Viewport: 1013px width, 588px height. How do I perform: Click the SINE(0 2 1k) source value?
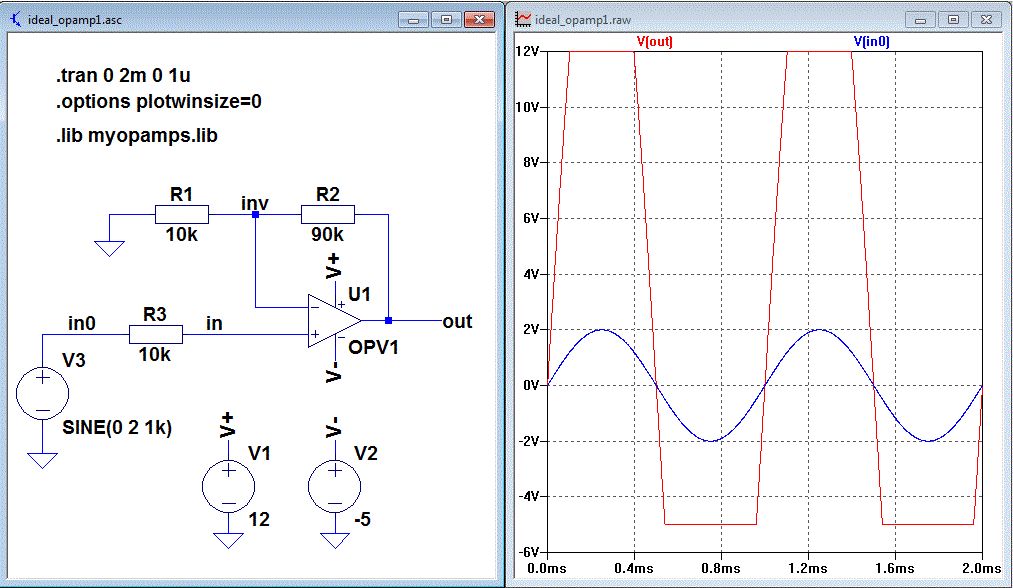(x=117, y=427)
